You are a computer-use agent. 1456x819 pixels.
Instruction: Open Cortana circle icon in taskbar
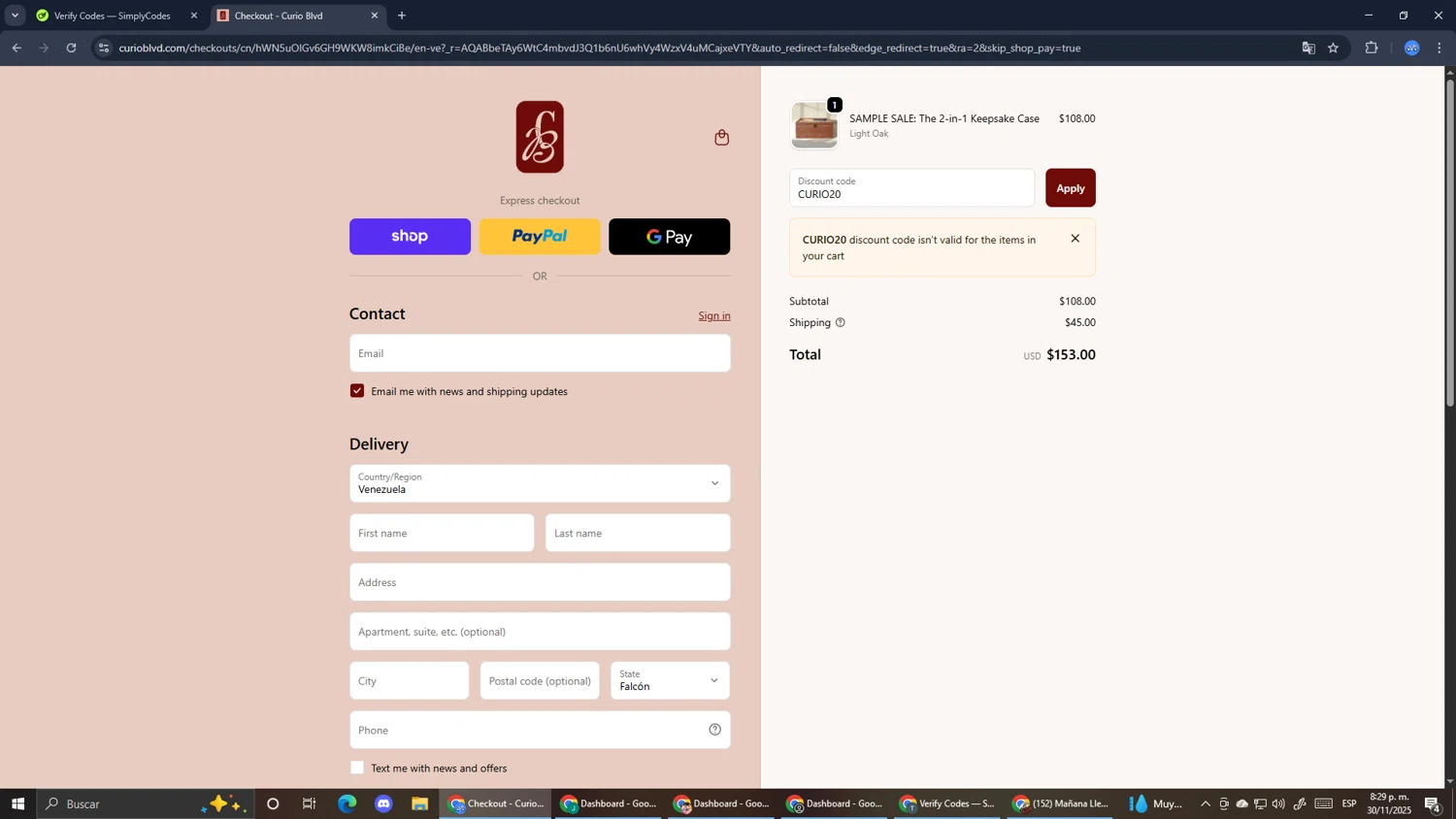tap(273, 803)
